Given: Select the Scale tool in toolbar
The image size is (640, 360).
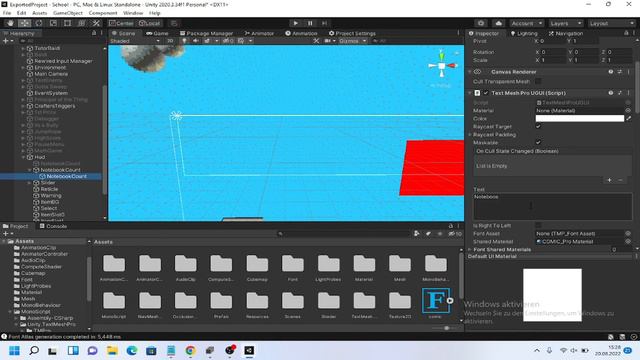Looking at the screenshot, I should pyautogui.click(x=53, y=23).
